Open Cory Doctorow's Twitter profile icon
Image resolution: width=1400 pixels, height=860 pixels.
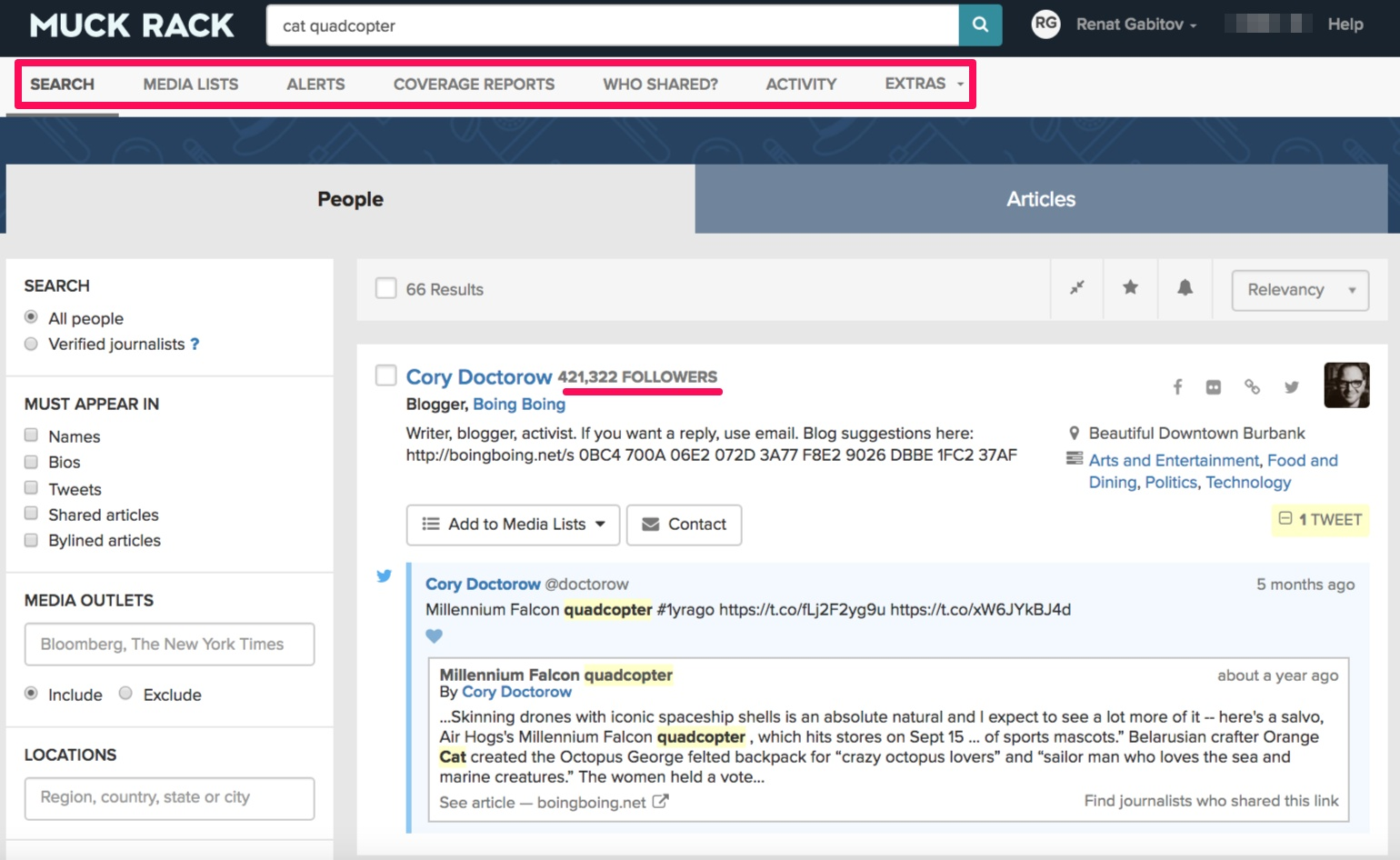coord(1291,387)
